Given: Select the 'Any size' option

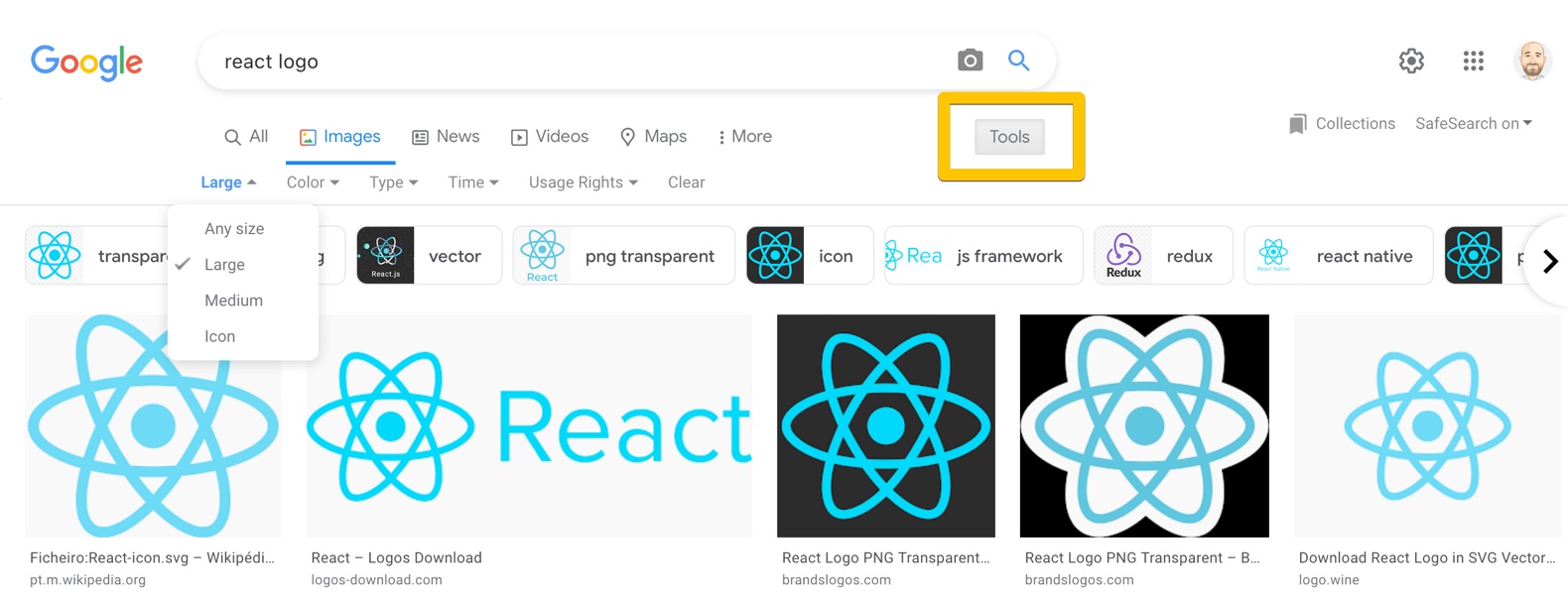Looking at the screenshot, I should tap(234, 229).
